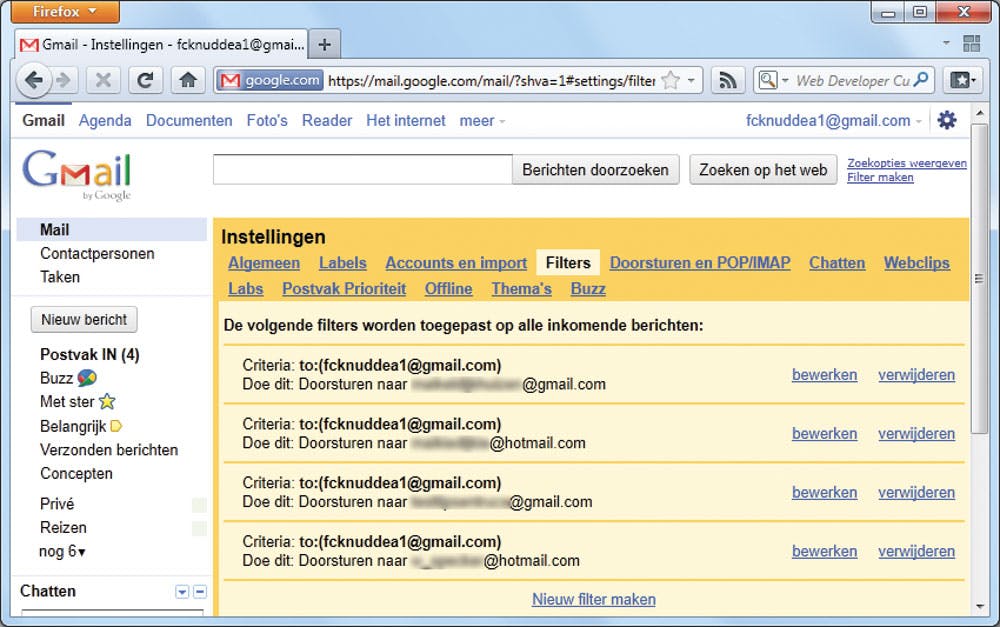The width and height of the screenshot is (1000, 627).
Task: Click the light green Privé label color swatch
Action: 199,505
